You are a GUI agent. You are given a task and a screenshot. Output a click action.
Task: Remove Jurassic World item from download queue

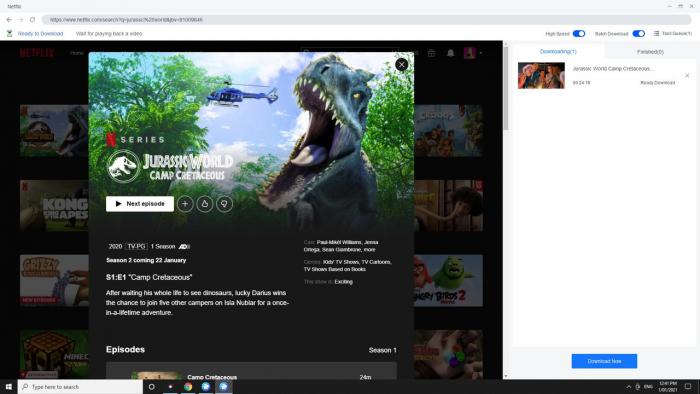pos(687,75)
